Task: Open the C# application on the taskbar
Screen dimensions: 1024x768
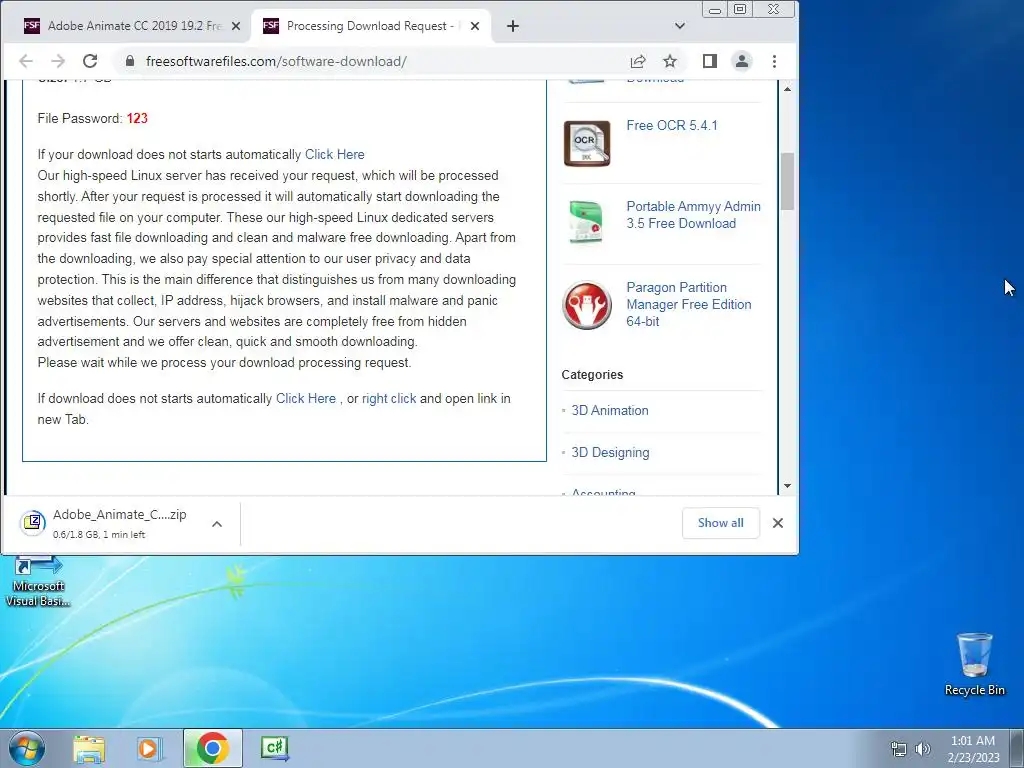Action: point(274,748)
